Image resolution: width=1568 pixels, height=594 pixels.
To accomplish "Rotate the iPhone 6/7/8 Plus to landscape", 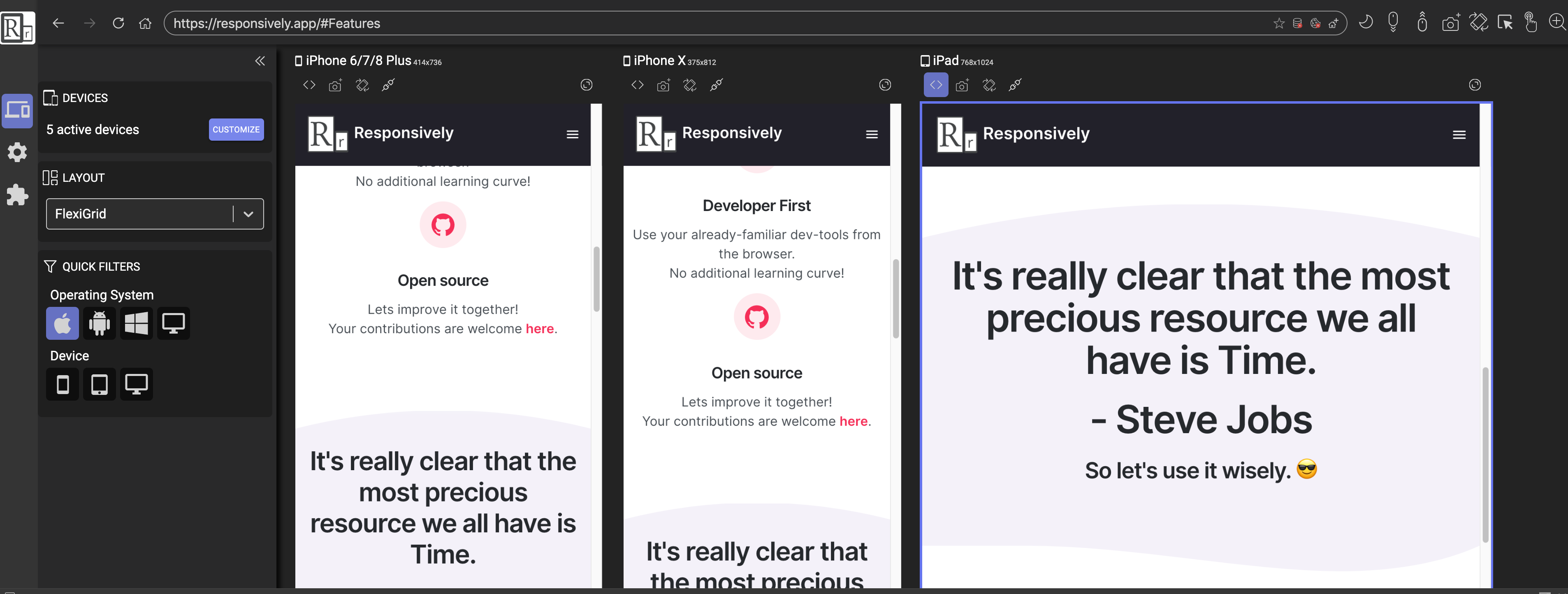I will pos(362,85).
